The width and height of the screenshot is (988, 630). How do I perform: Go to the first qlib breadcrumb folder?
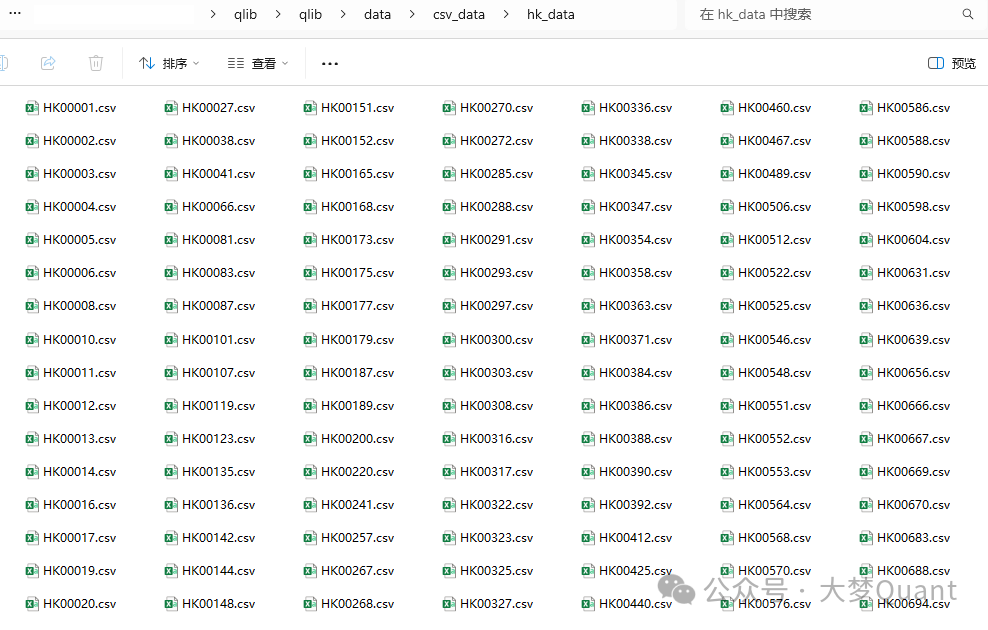tap(245, 14)
